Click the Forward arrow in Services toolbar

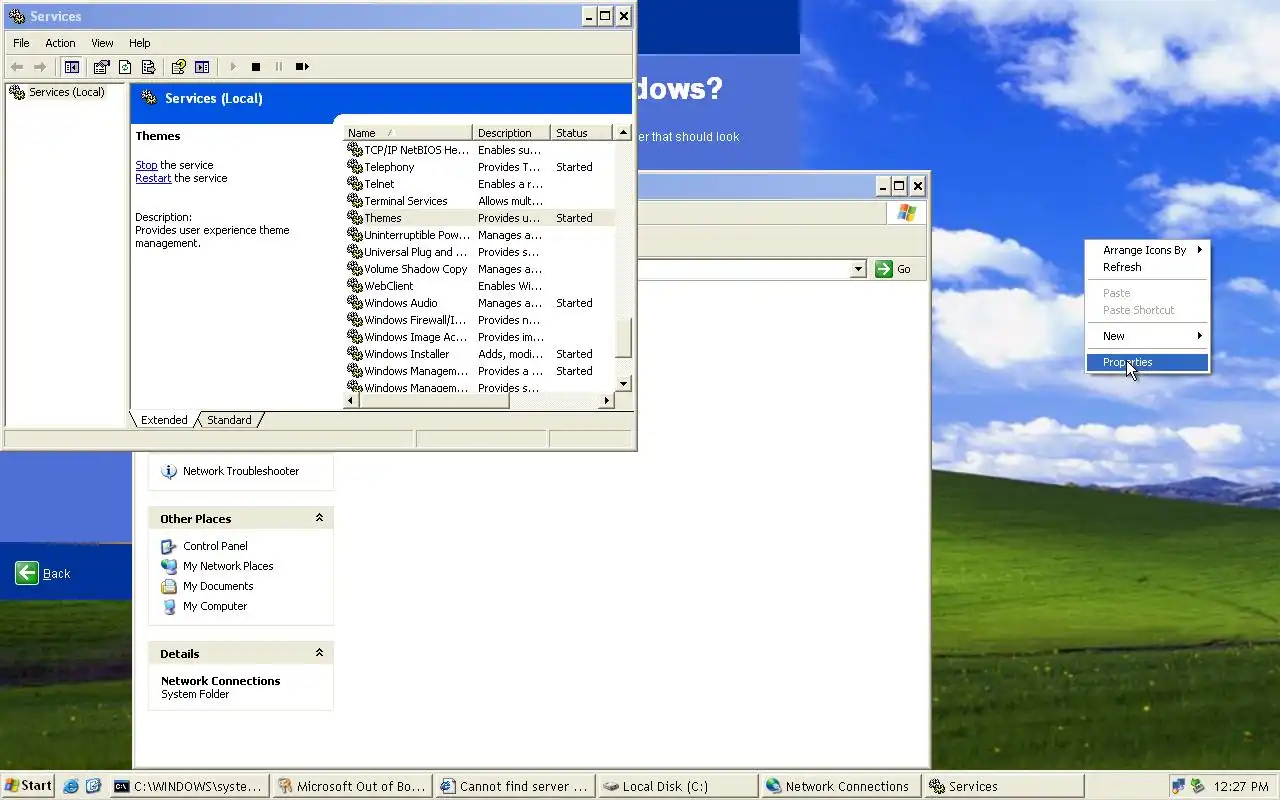coord(40,67)
